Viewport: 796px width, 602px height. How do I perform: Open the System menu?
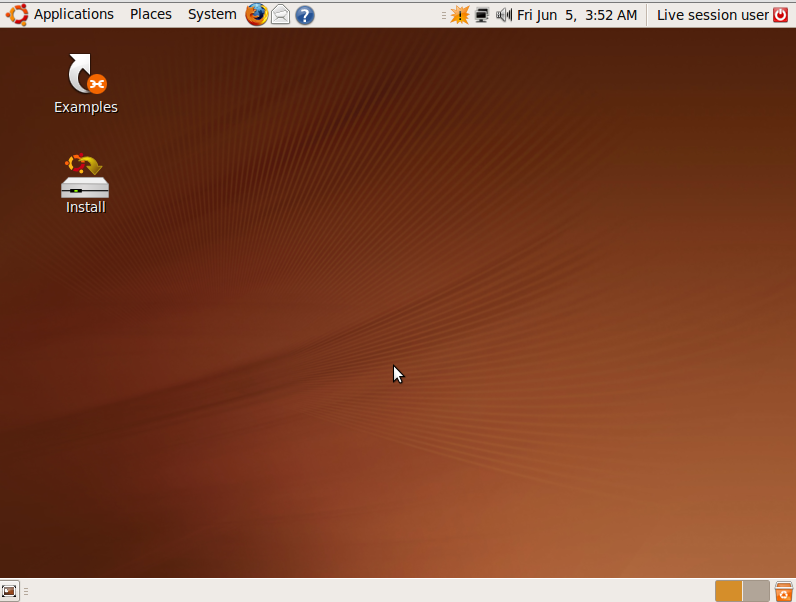pos(212,14)
